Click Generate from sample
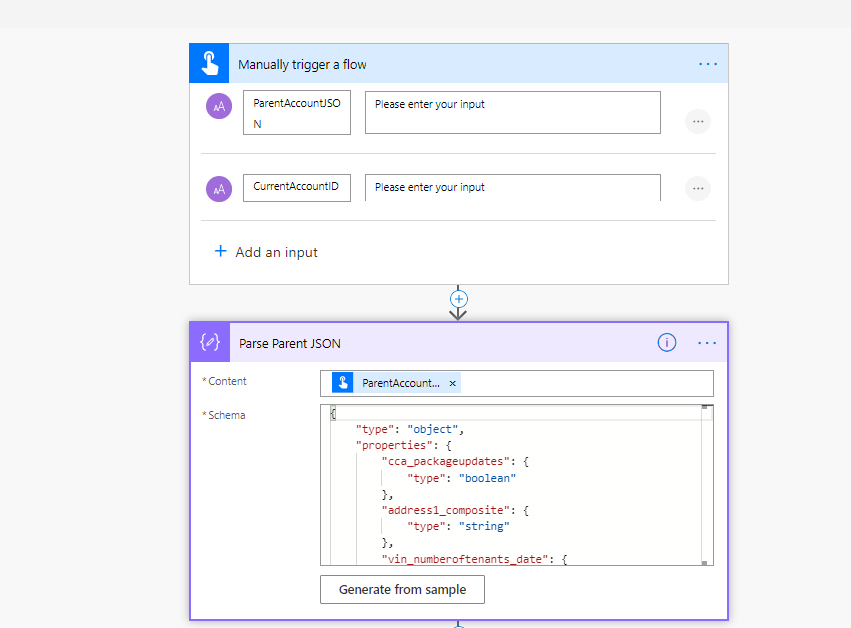851x628 pixels. (402, 590)
